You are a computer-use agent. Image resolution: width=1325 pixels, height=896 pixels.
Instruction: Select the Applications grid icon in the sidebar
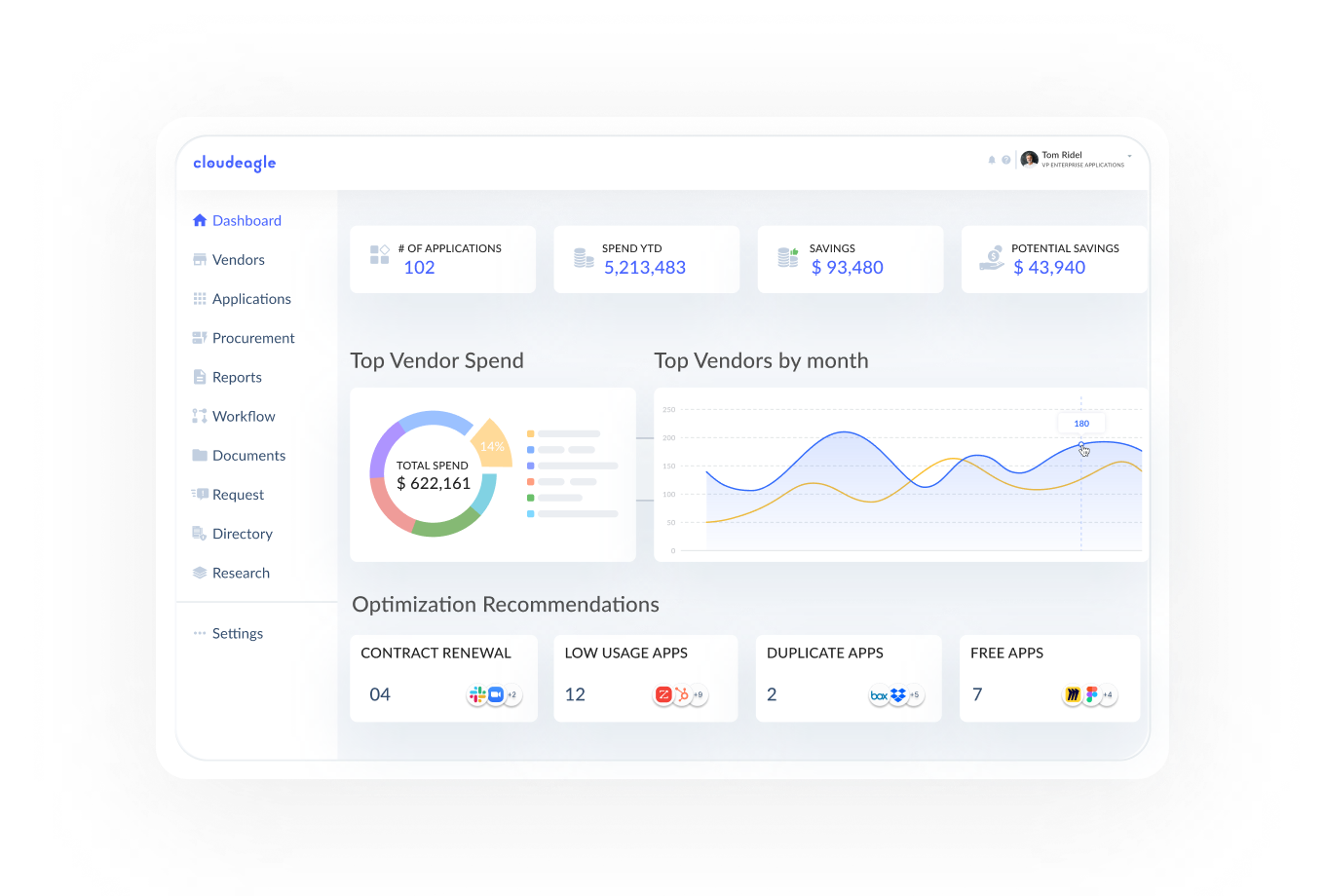coord(200,299)
